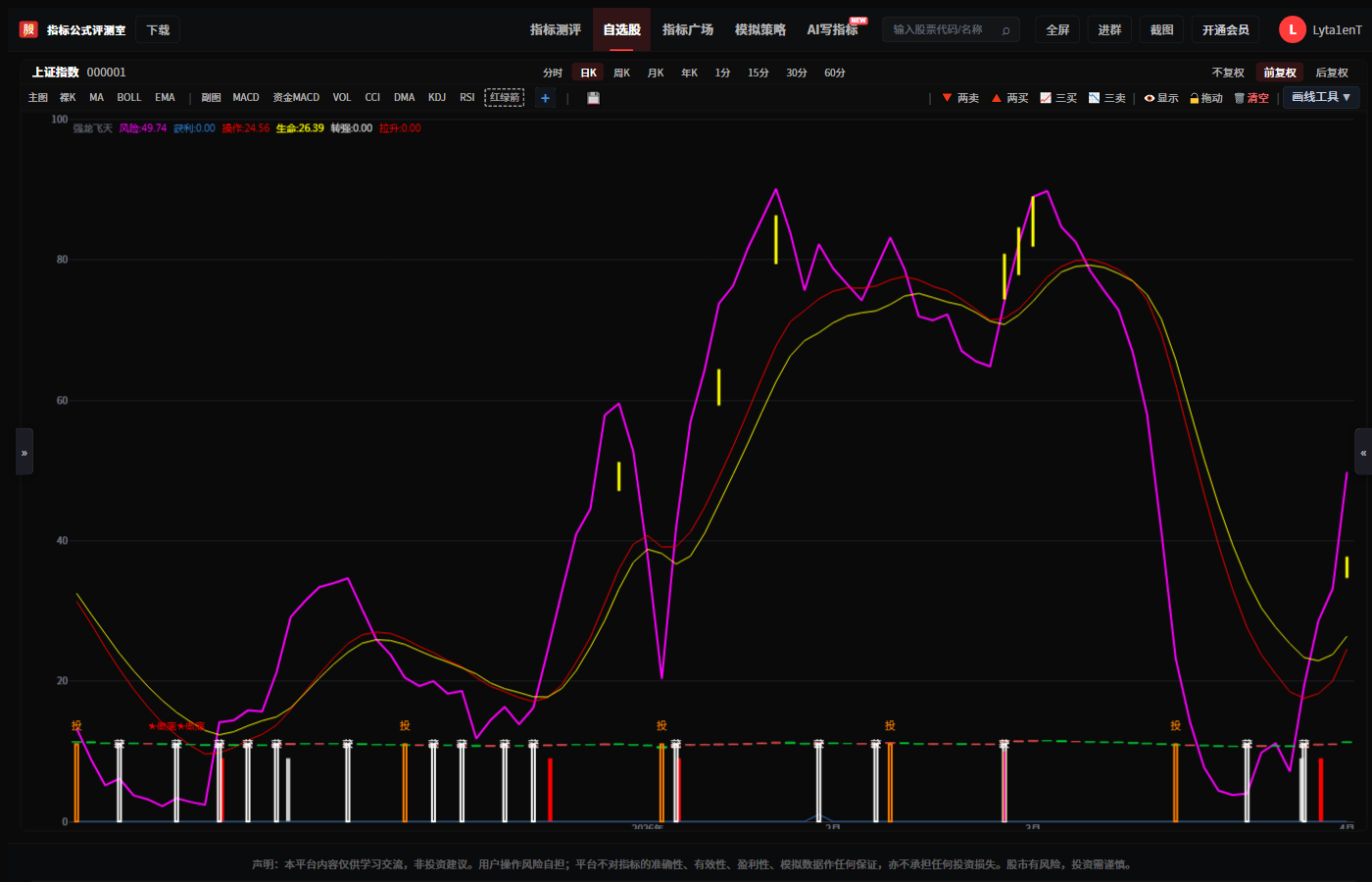Select the 1分 period
The image size is (1372, 882).
722,73
